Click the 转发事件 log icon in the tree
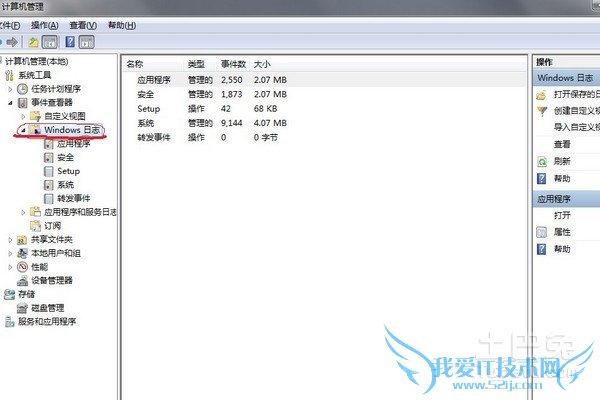Screen dimensions: 600x400 click(x=49, y=199)
